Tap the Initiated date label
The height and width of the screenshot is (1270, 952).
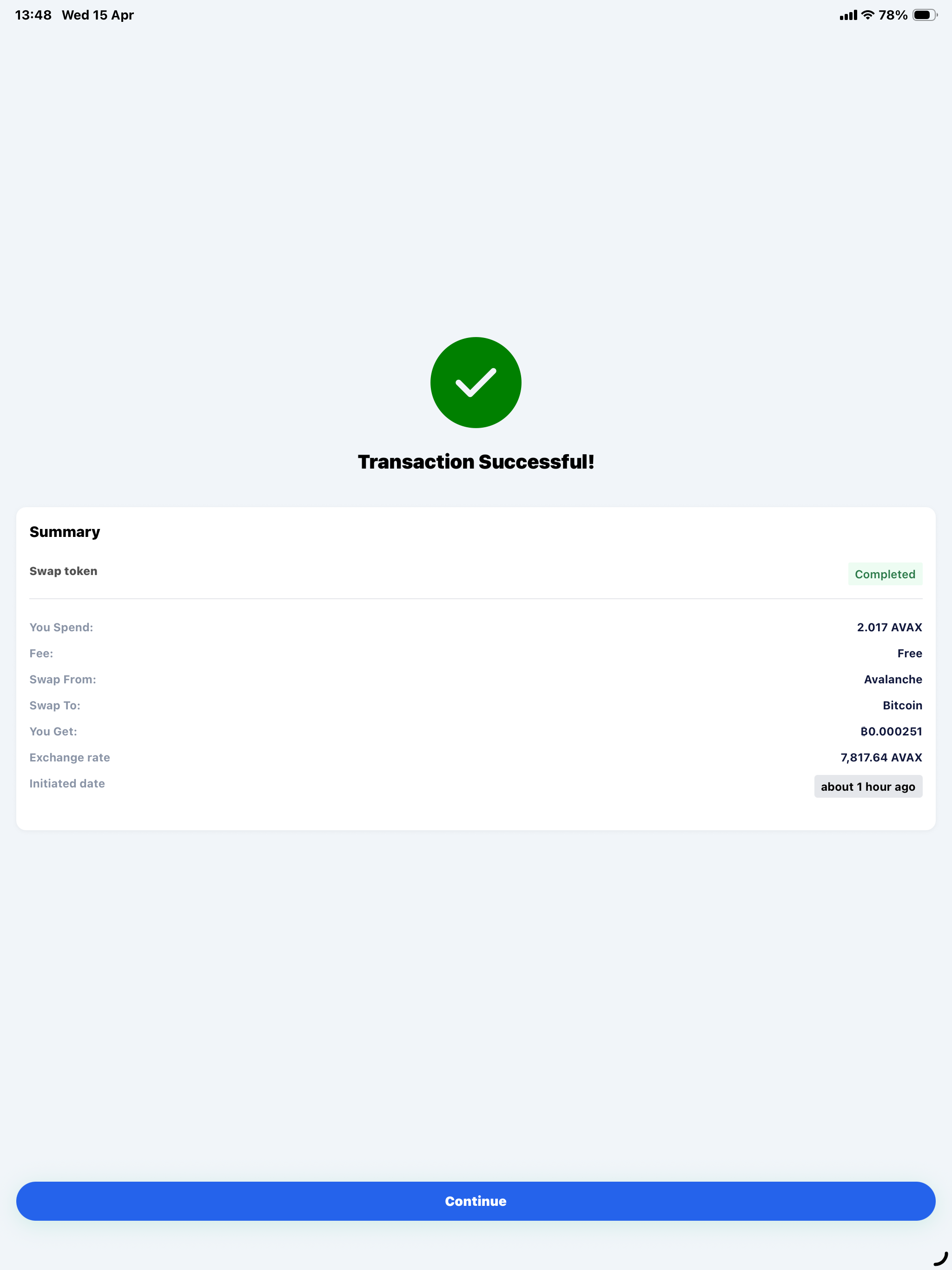click(67, 784)
